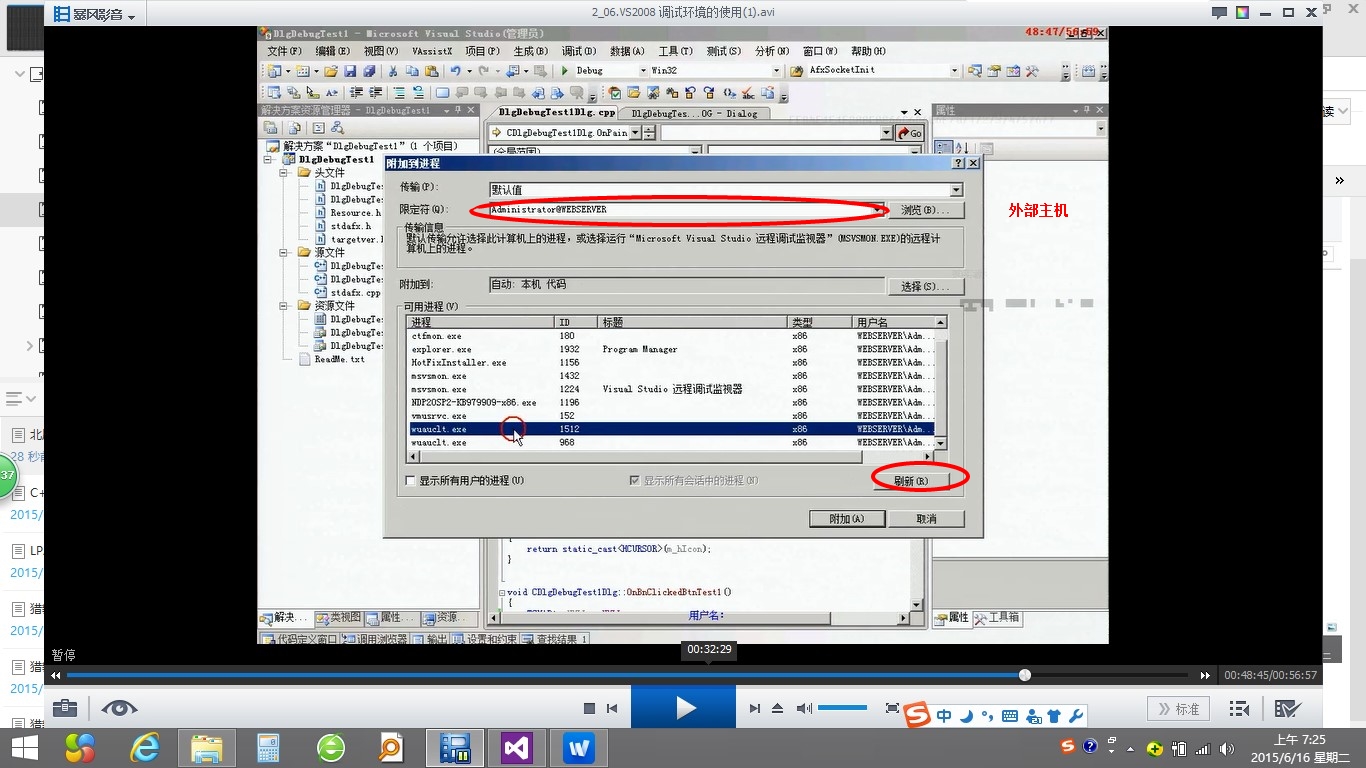Rewind with the double-left arrow on the progress bar
The image size is (1366, 768).
tap(56, 676)
